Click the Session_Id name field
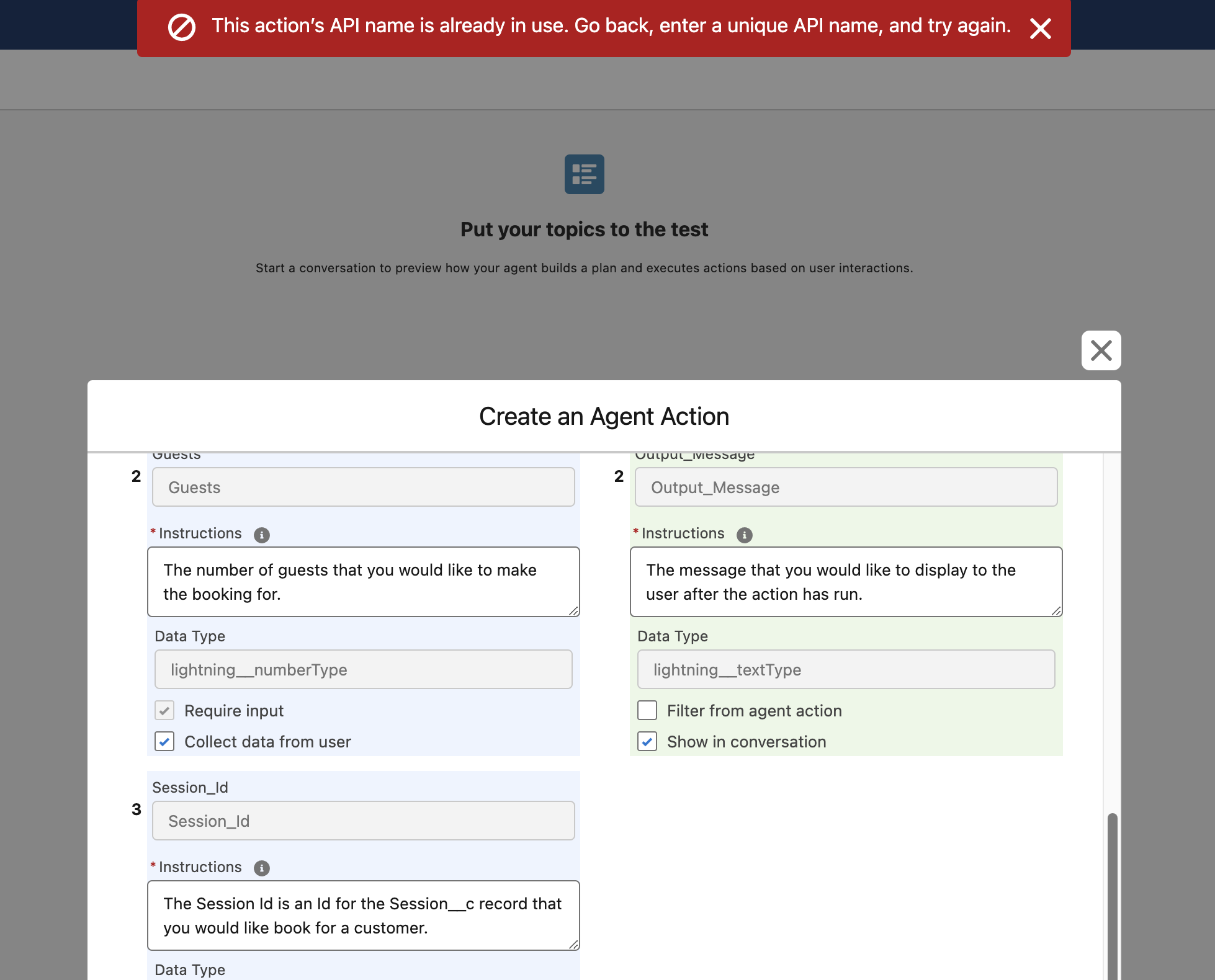The image size is (1215, 980). coord(363,821)
